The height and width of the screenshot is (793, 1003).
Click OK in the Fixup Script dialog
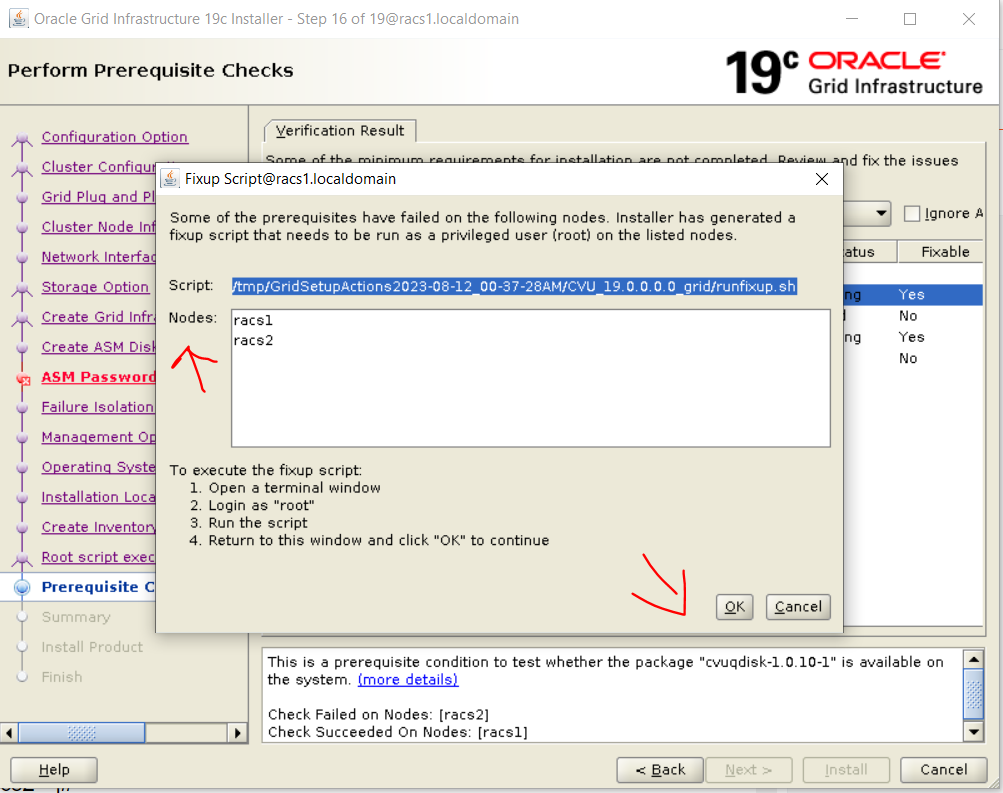[x=734, y=606]
